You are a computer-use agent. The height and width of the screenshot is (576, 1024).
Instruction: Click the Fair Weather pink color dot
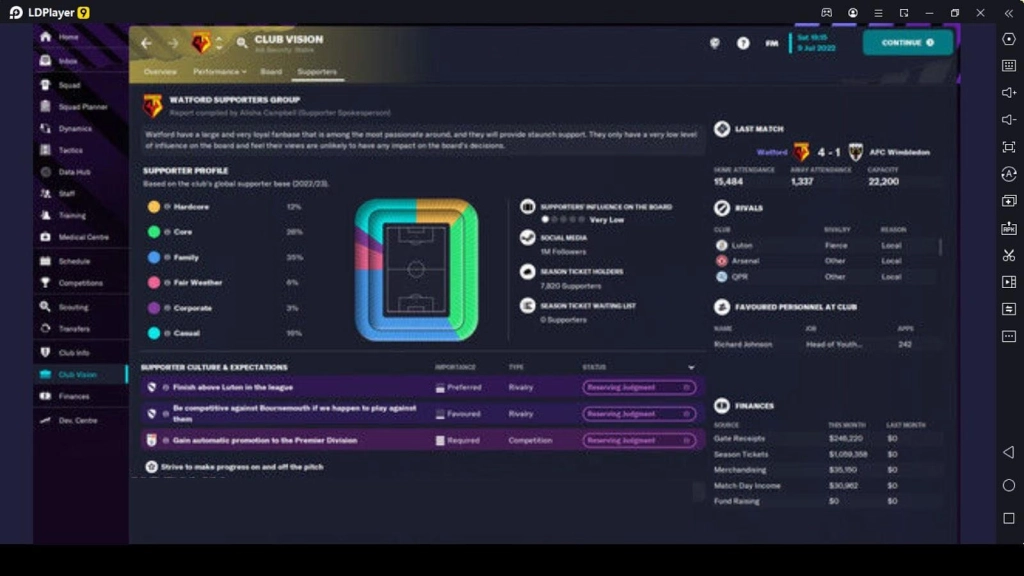(x=153, y=283)
